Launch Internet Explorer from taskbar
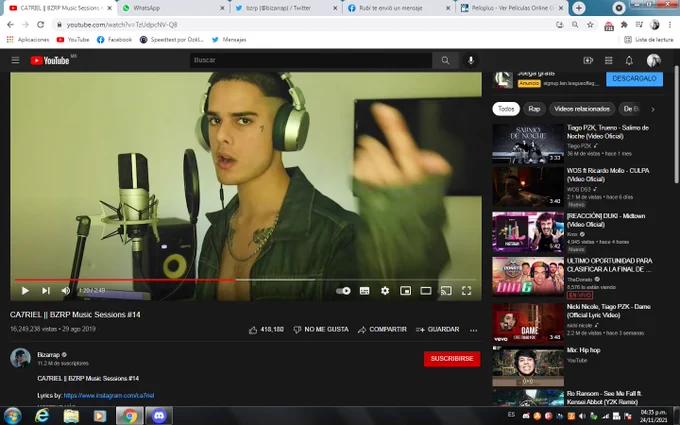This screenshot has height=425, width=680. click(x=42, y=416)
